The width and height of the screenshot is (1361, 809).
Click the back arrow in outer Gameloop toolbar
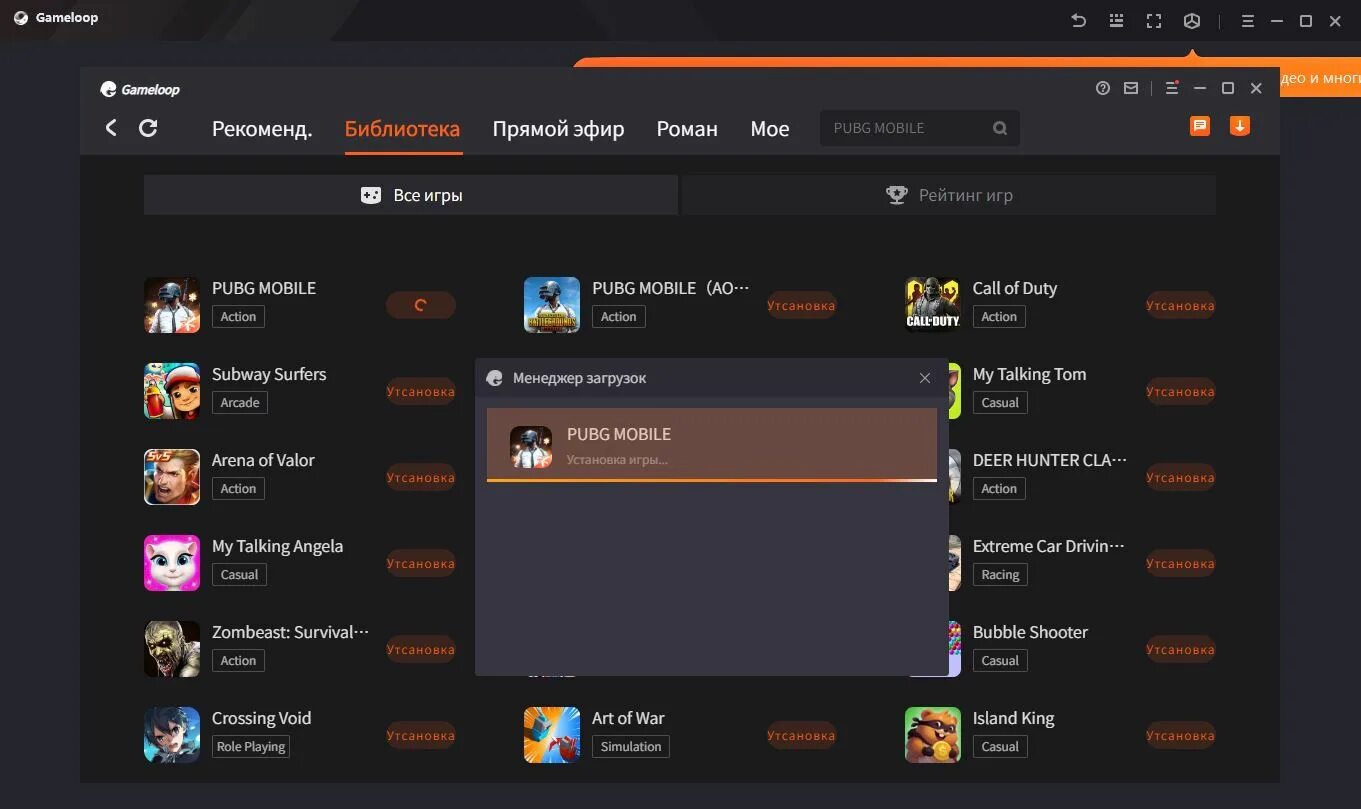1078,20
